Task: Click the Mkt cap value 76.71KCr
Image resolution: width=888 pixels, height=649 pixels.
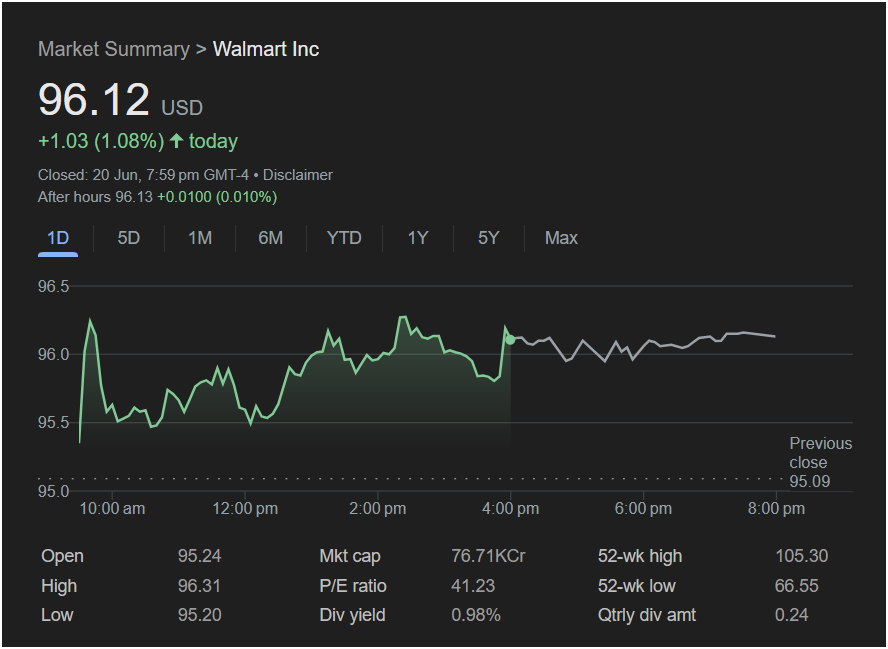Action: tap(488, 556)
